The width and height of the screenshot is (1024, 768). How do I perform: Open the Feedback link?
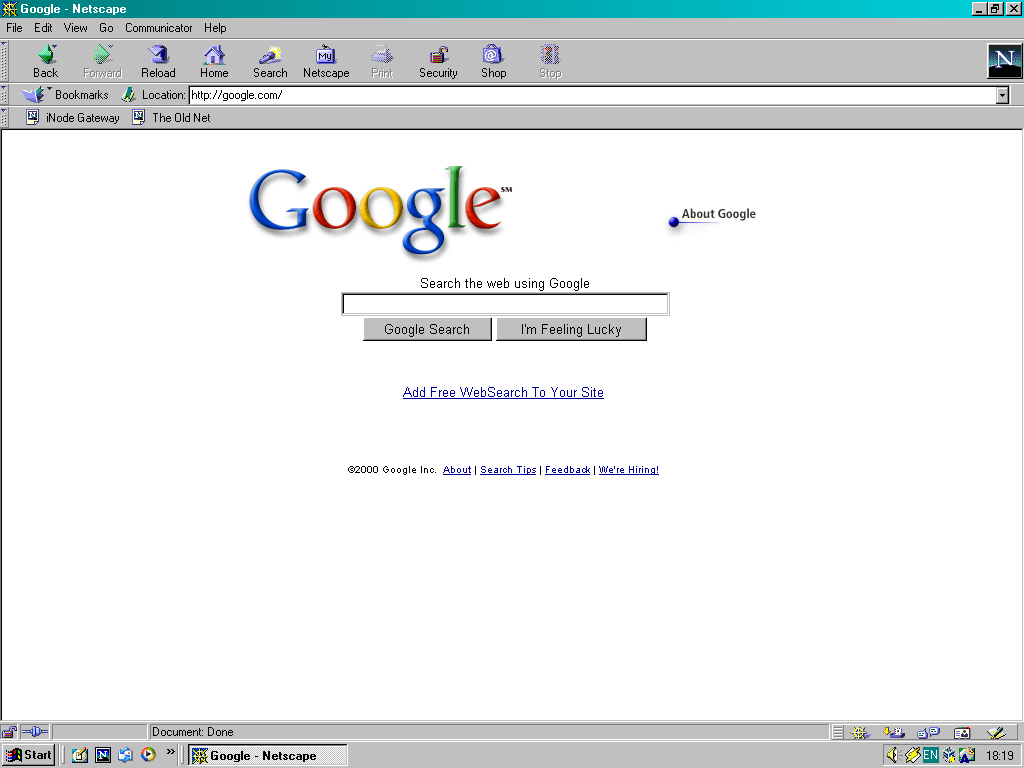tap(568, 470)
